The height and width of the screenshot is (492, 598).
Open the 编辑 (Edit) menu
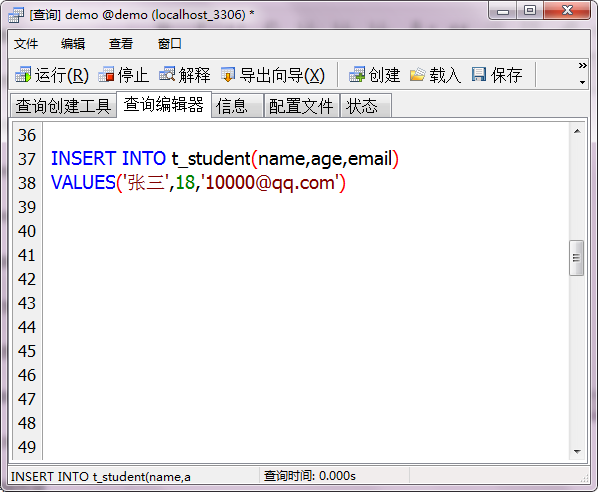(x=73, y=44)
